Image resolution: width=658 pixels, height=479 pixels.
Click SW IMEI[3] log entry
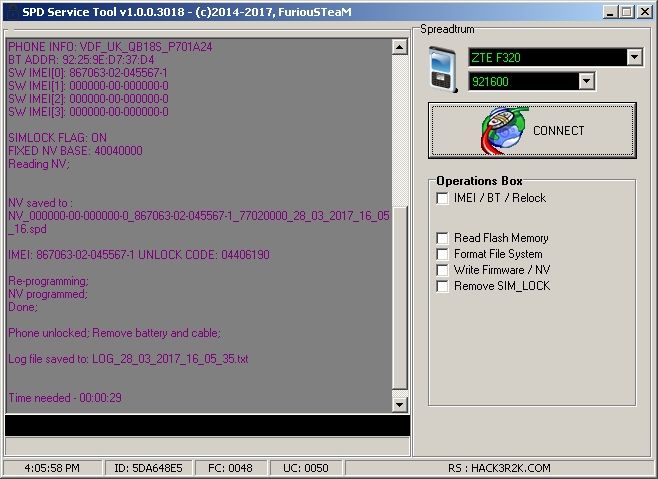coord(88,112)
